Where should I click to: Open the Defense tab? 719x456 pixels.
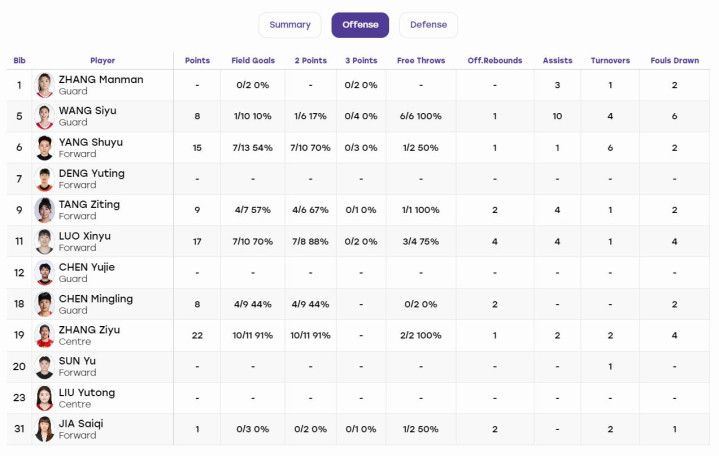pos(428,25)
